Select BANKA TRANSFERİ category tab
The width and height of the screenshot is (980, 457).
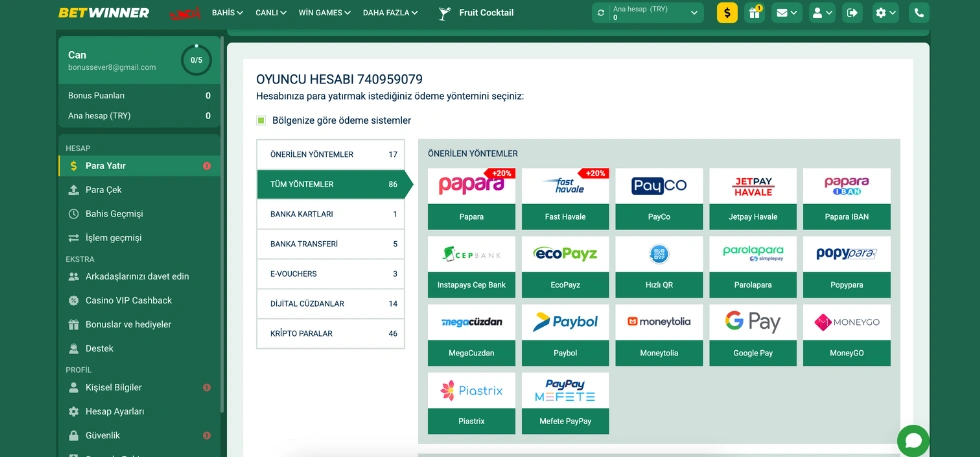(330, 244)
